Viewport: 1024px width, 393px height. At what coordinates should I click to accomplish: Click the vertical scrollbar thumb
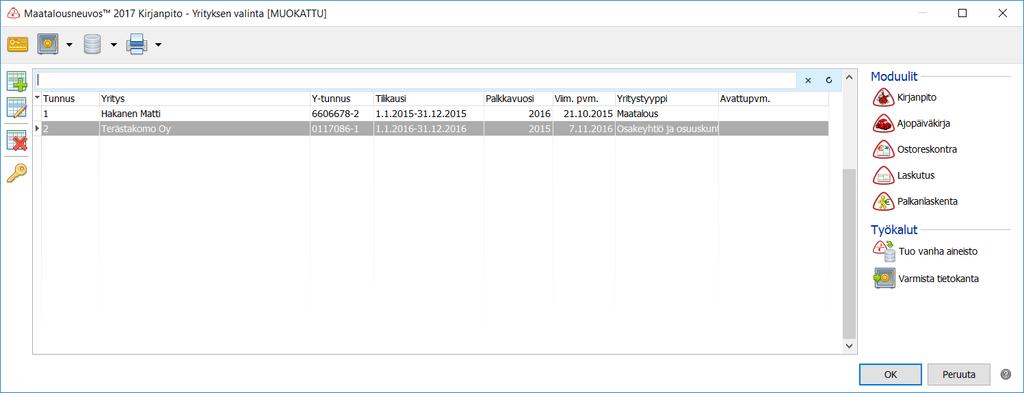(x=849, y=254)
